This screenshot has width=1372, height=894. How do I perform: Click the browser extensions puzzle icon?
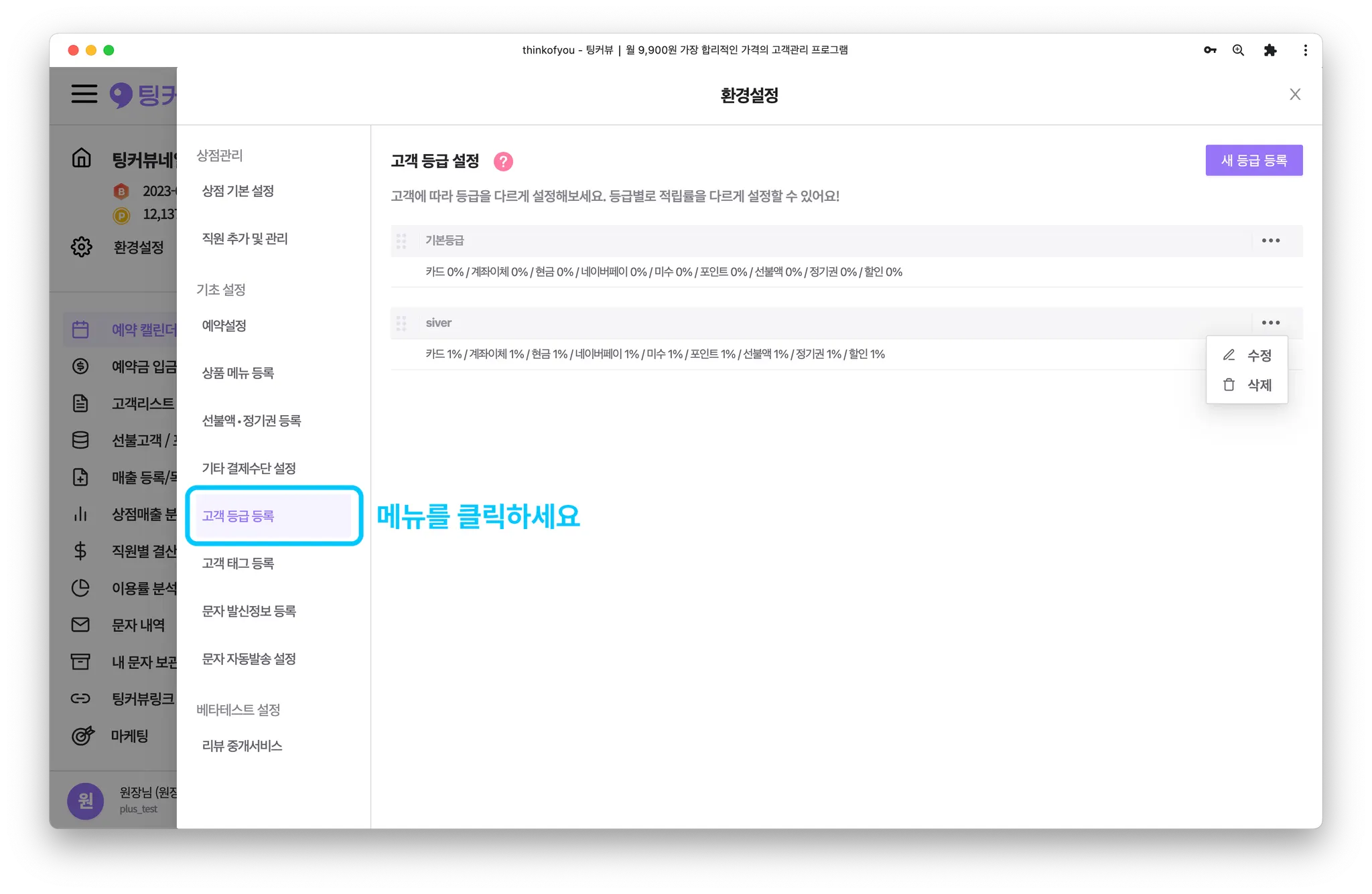(x=1270, y=50)
